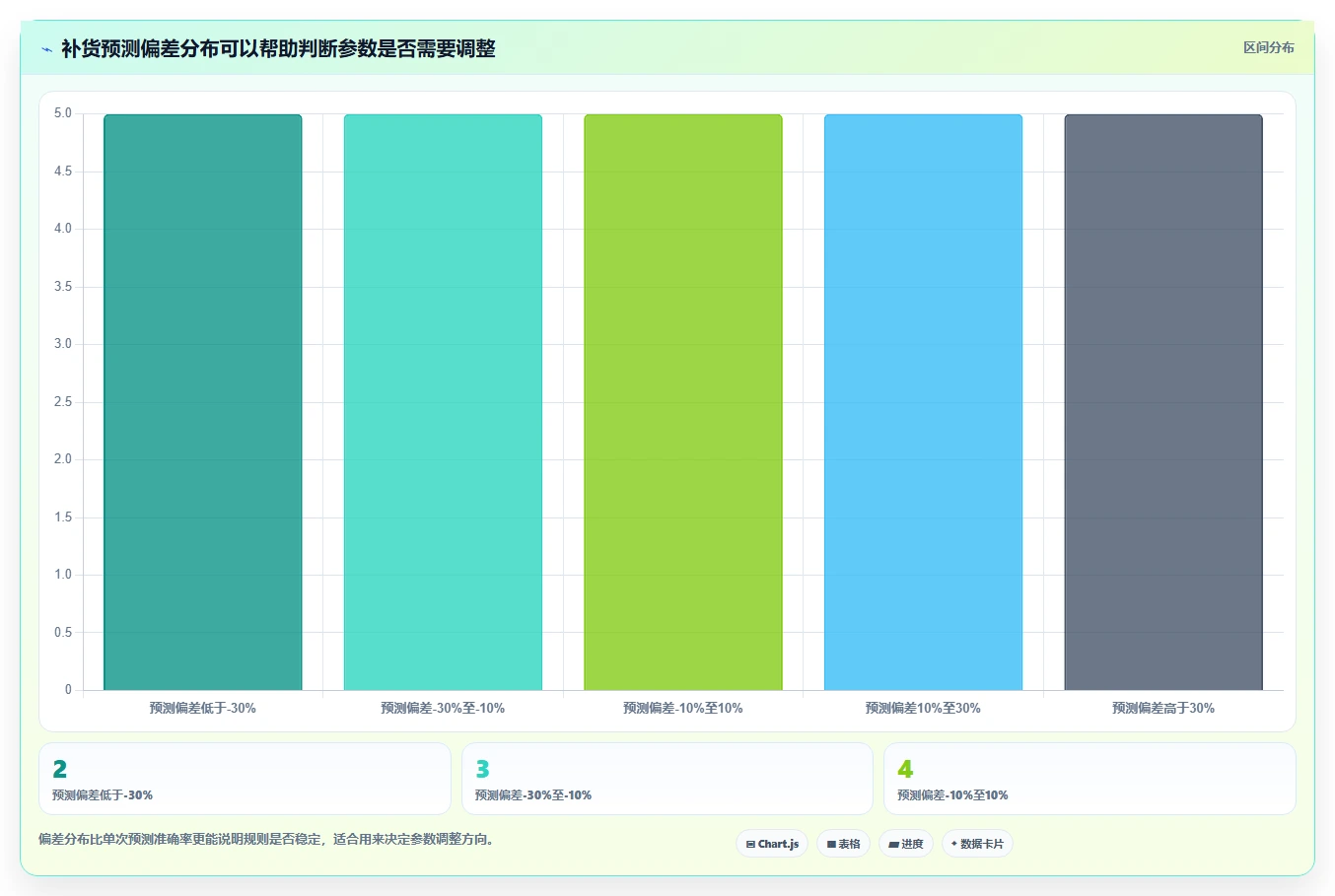Click the gray 预测偏差高于30% bar

tap(1163, 402)
